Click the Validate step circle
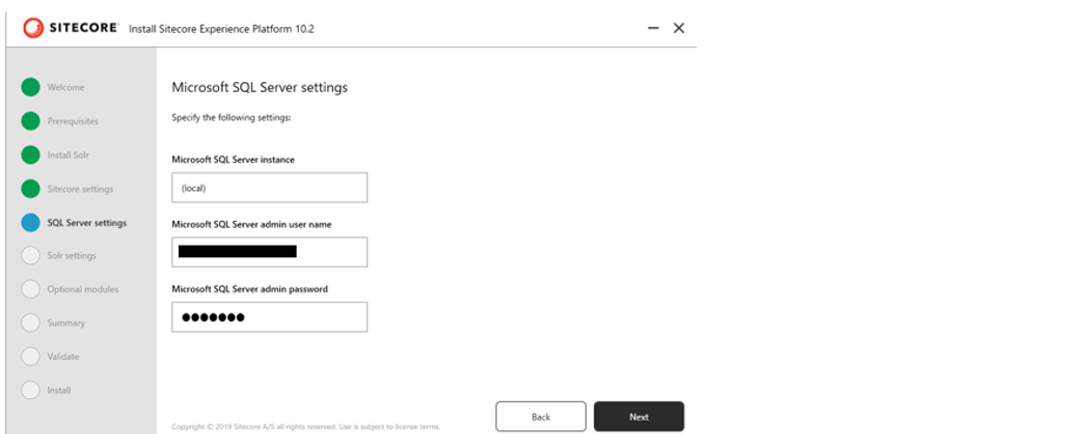The width and height of the screenshot is (1075, 434). click(31, 357)
